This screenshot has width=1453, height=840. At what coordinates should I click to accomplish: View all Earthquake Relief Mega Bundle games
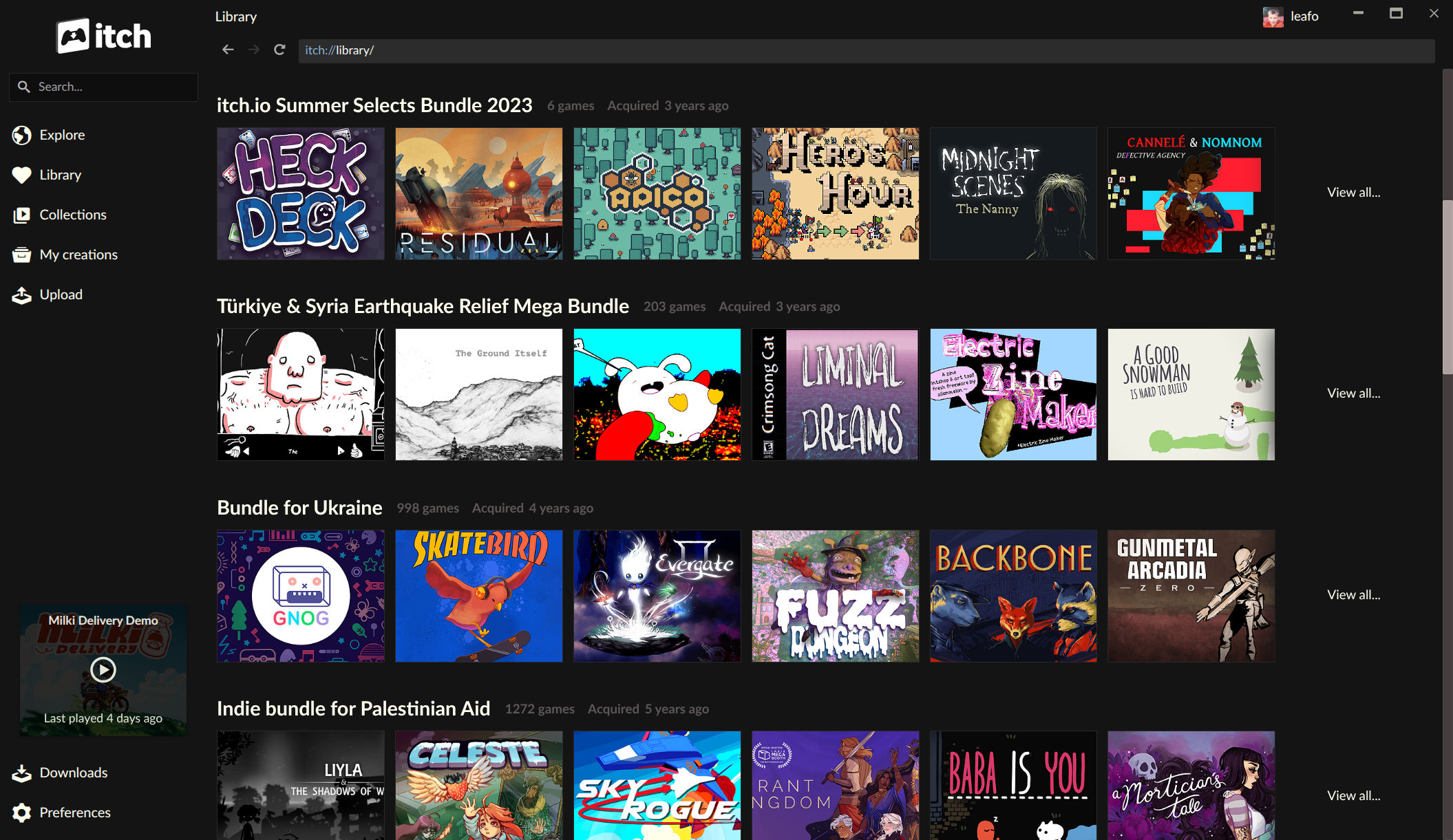click(1353, 394)
